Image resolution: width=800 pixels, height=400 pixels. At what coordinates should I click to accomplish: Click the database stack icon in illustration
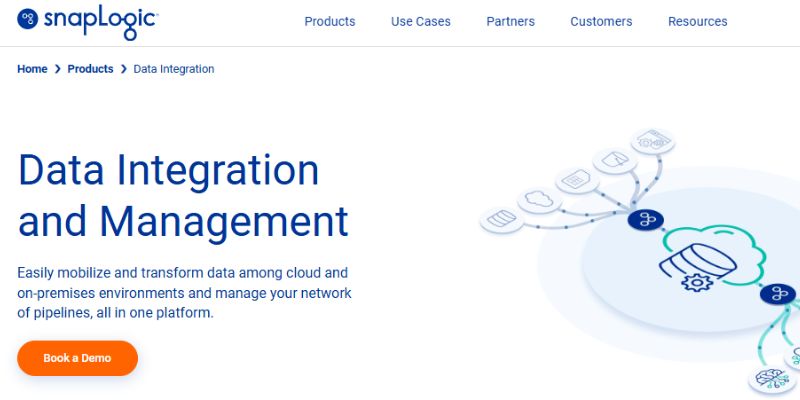click(502, 220)
